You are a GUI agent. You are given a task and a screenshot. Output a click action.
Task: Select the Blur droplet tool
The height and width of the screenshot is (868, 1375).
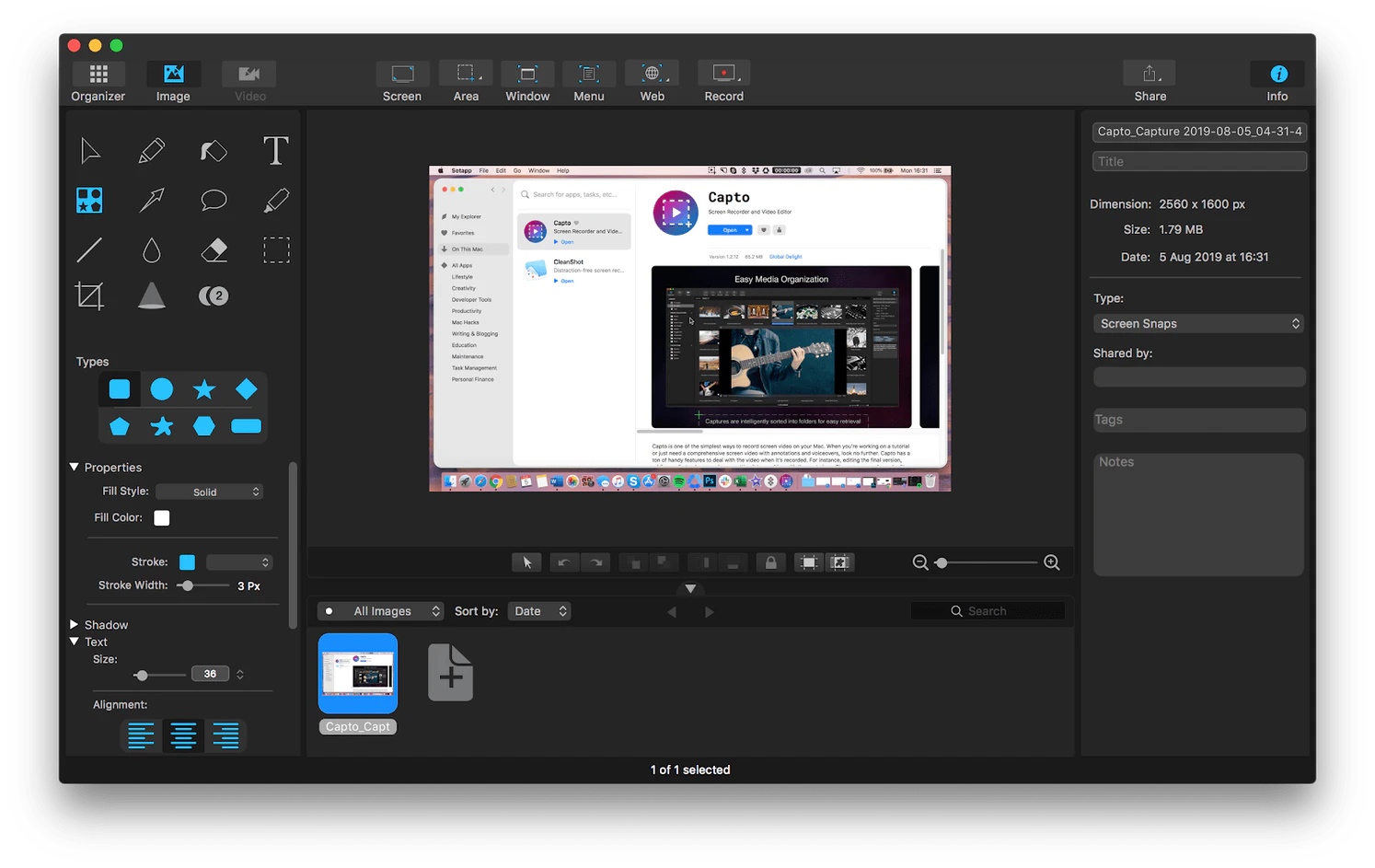151,249
